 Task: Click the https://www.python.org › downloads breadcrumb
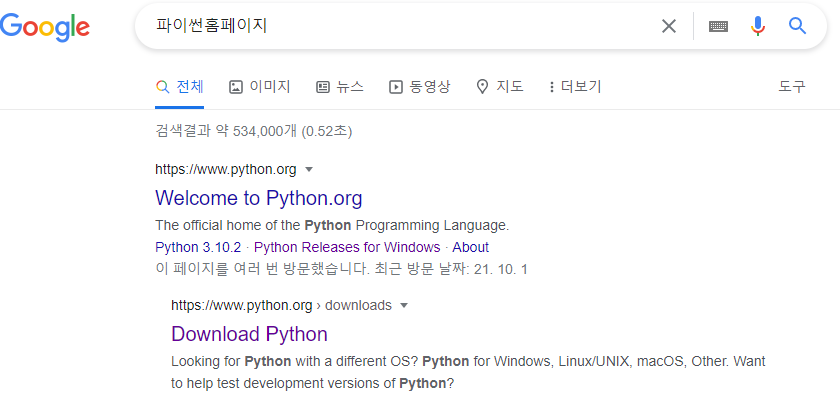281,305
